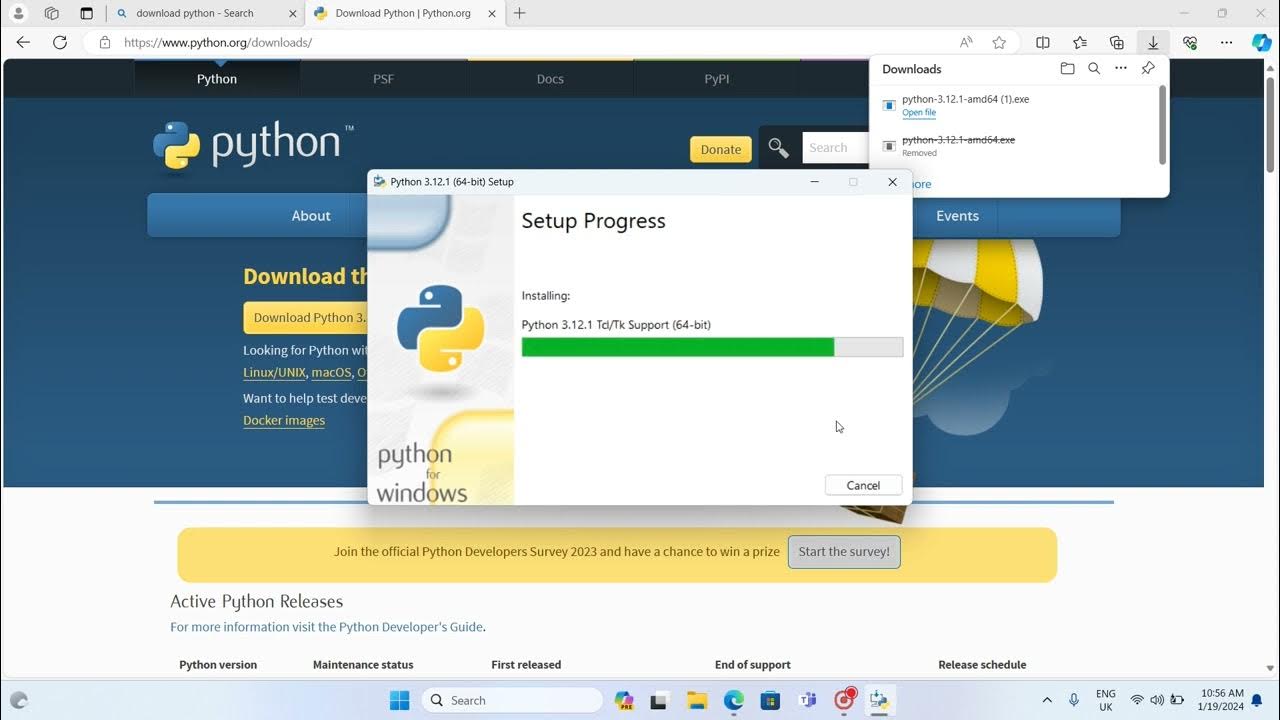Open Edge Settings and more menu

[1227, 43]
